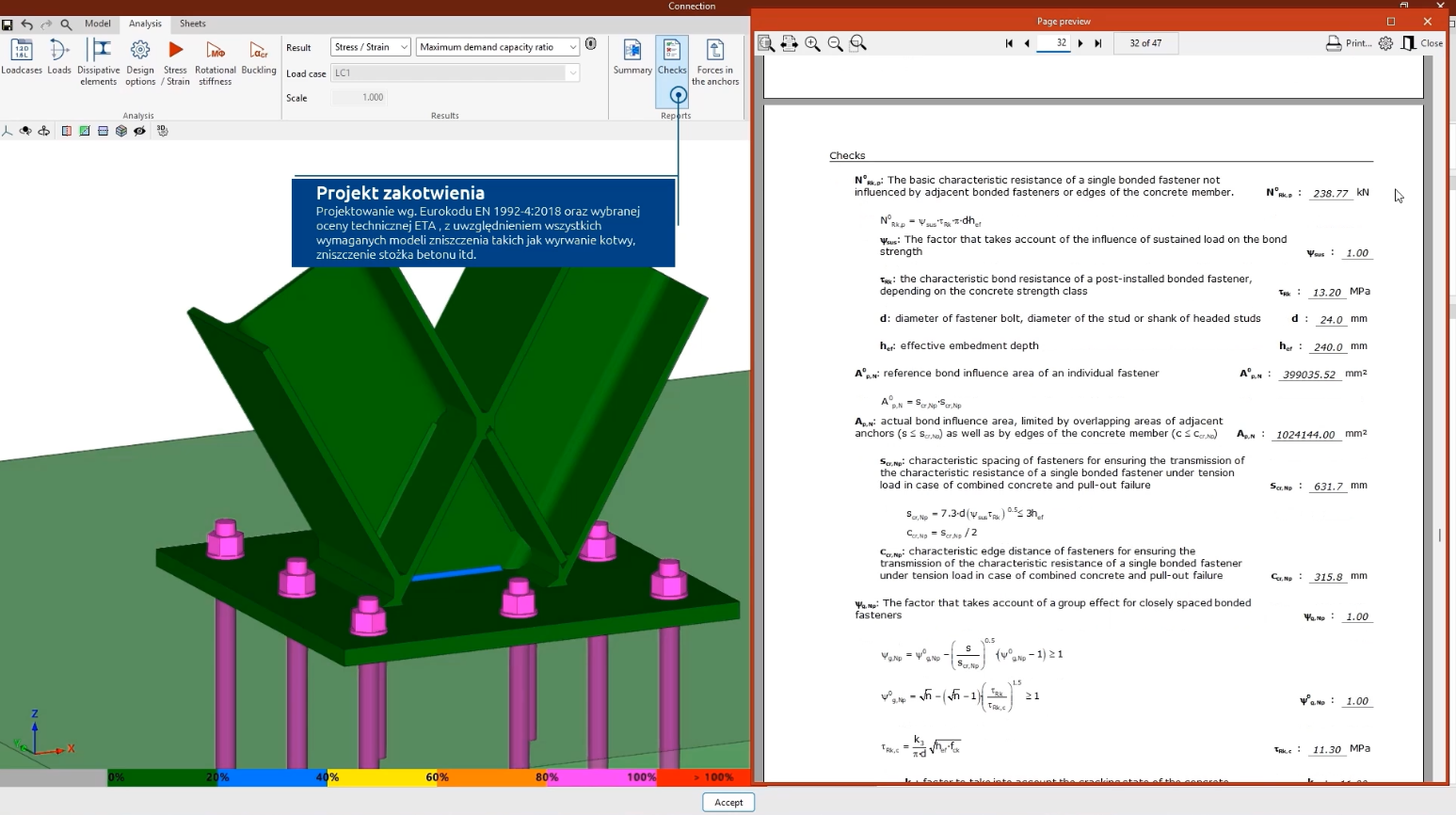Switch to the Model tab

97,24
